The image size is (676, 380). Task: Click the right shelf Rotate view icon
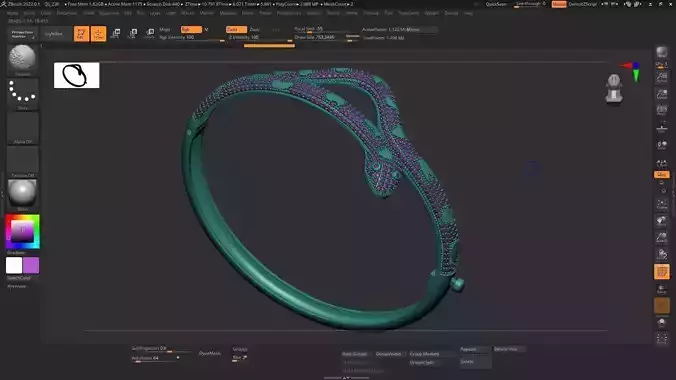point(661,254)
